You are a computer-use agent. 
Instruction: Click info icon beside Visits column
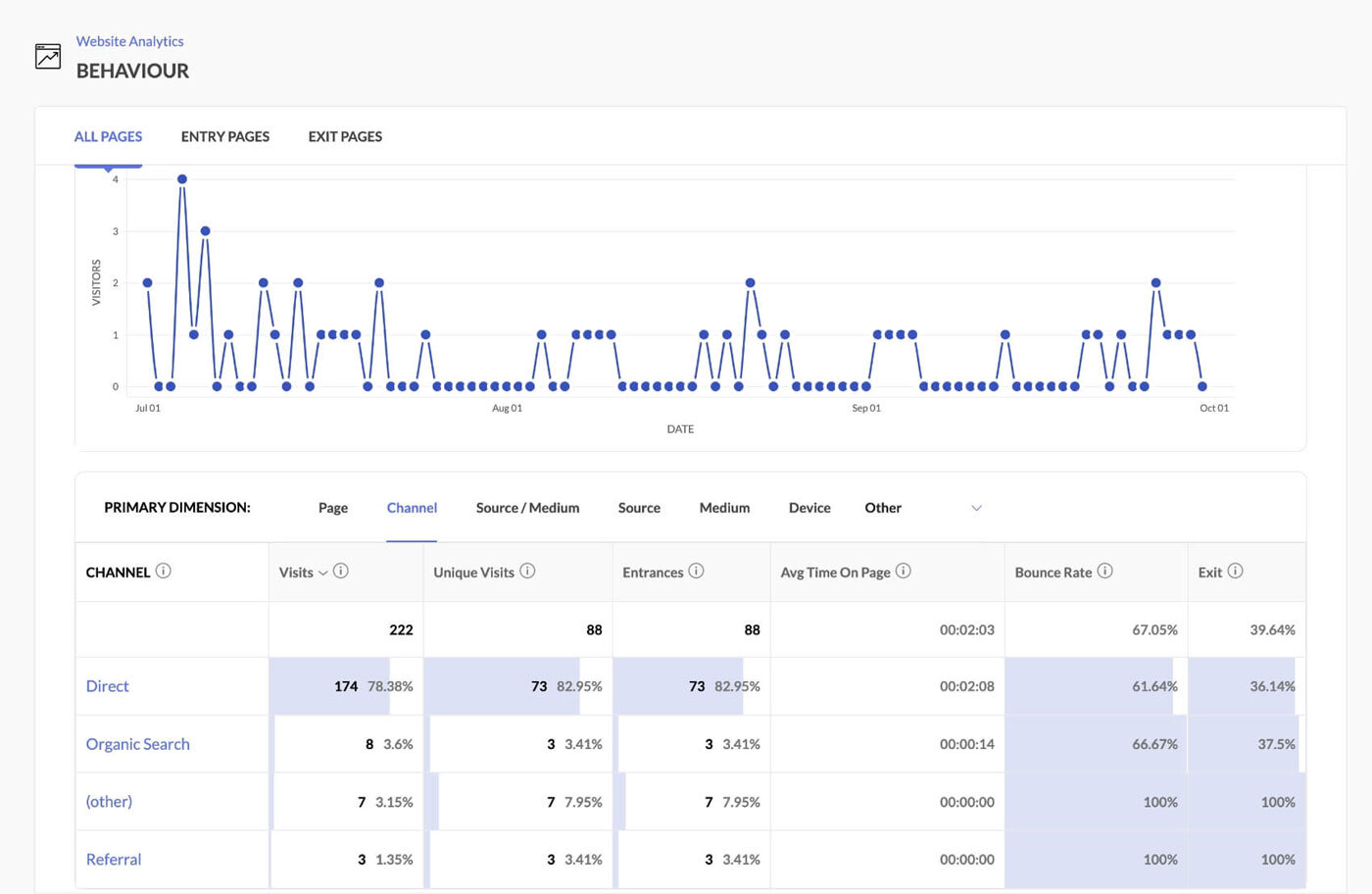(x=341, y=571)
